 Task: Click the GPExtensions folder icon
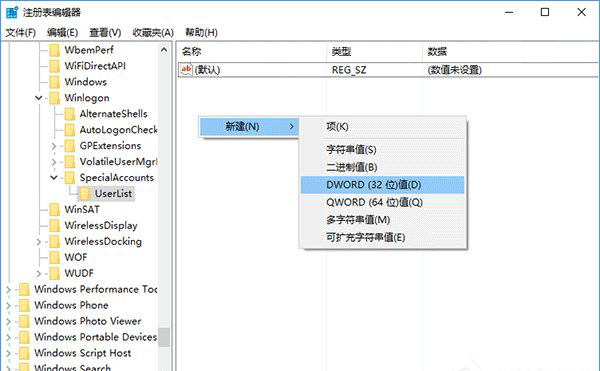coord(70,146)
